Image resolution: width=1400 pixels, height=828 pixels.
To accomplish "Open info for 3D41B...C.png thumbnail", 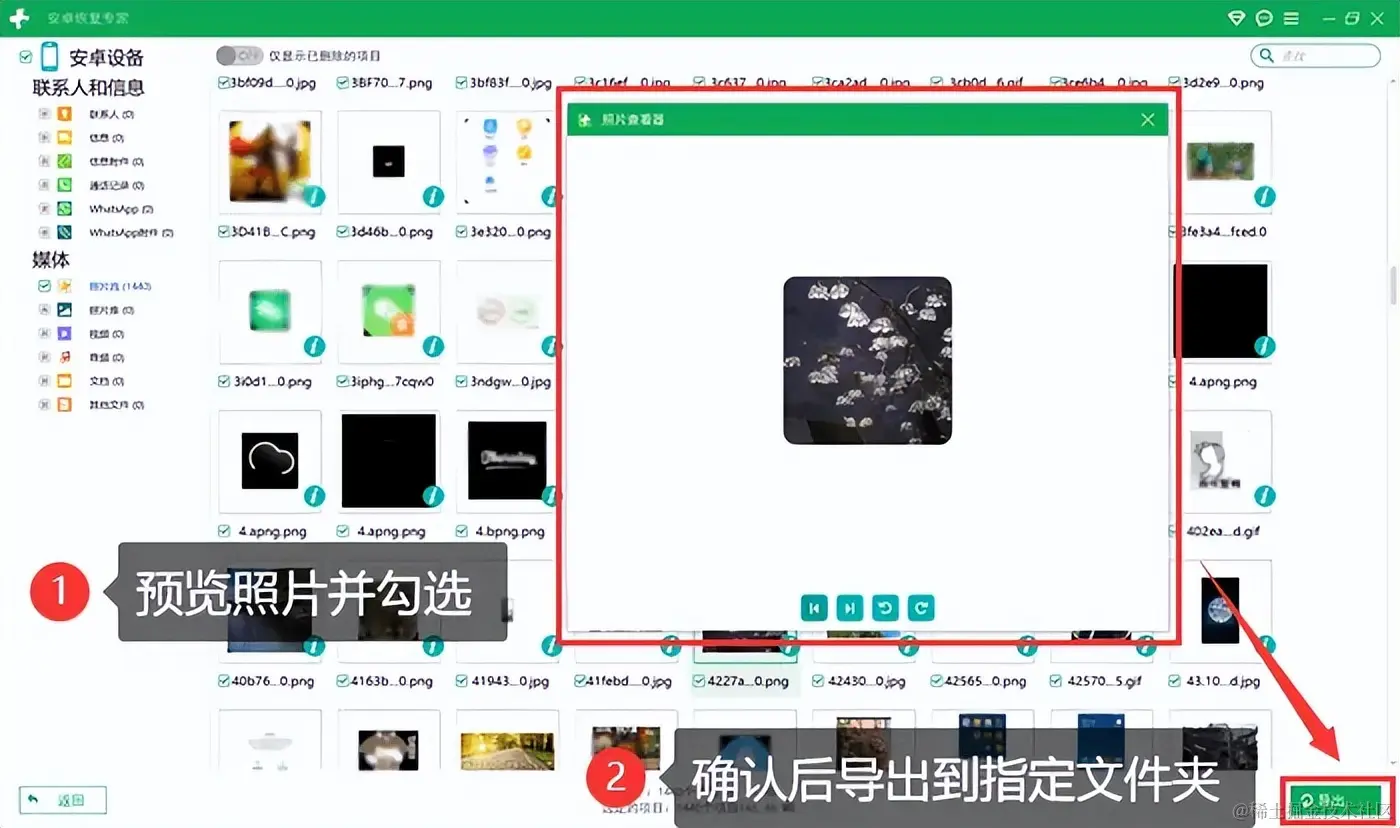I will [314, 197].
